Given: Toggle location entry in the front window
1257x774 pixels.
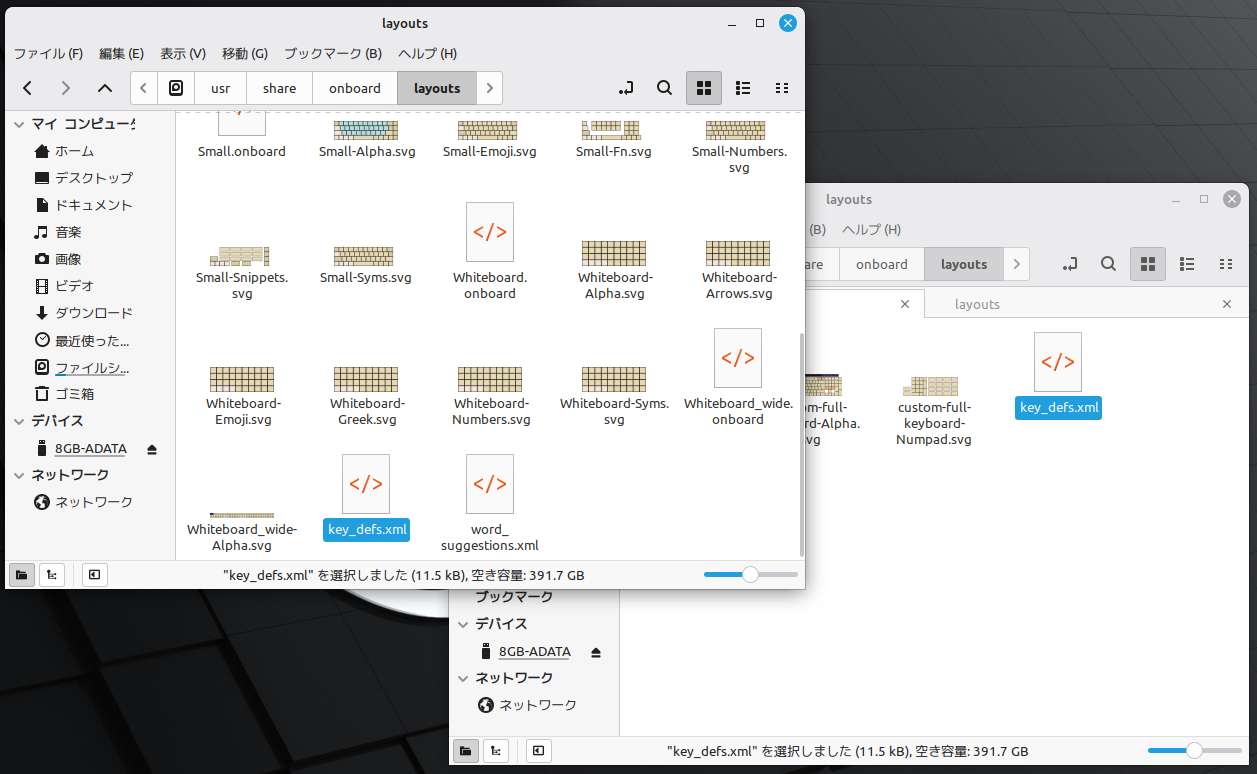Looking at the screenshot, I should pyautogui.click(x=626, y=88).
